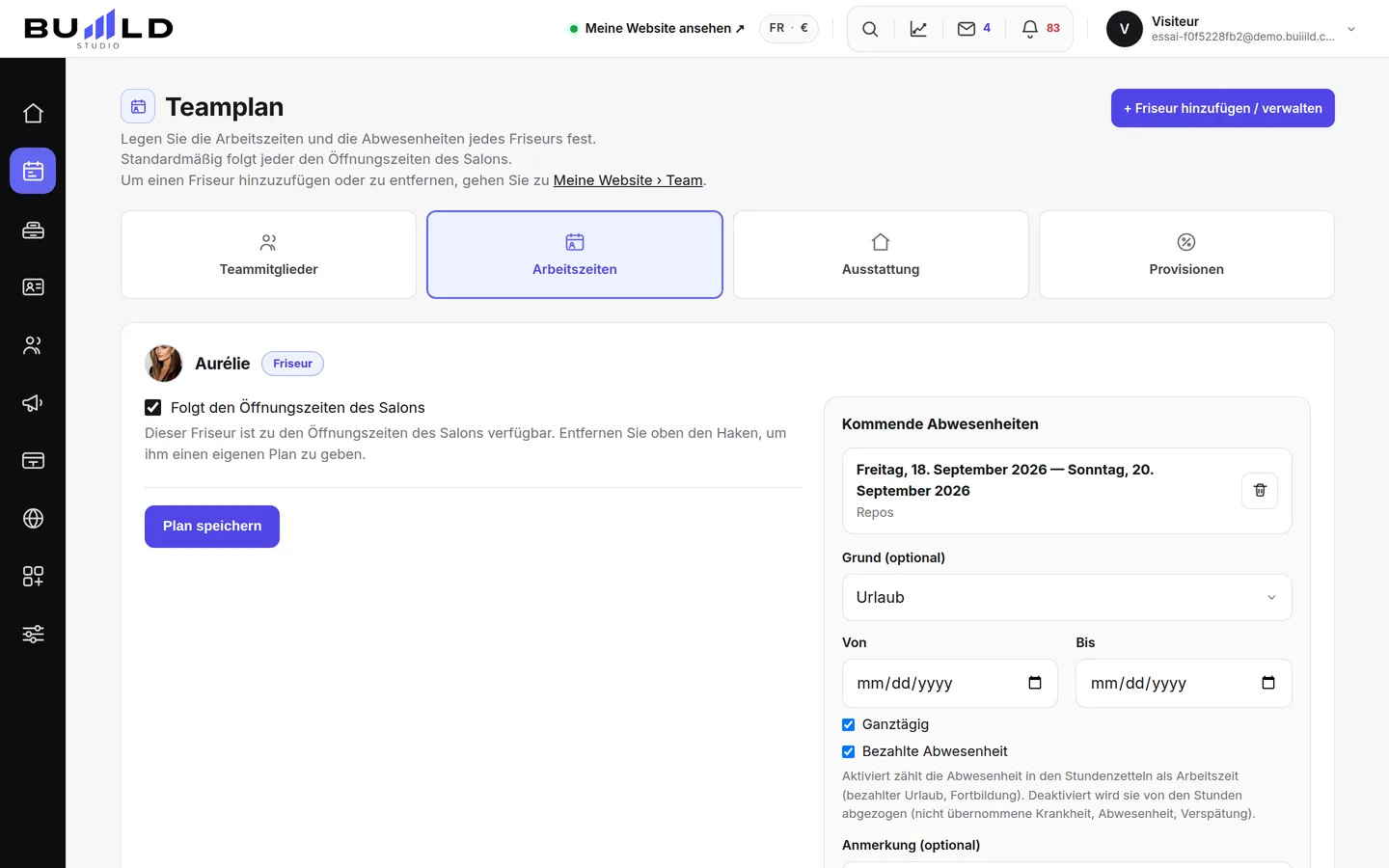Viewport: 1389px width, 868px height.
Task: Toggle the Ganztägig checkbox
Action: click(x=849, y=725)
